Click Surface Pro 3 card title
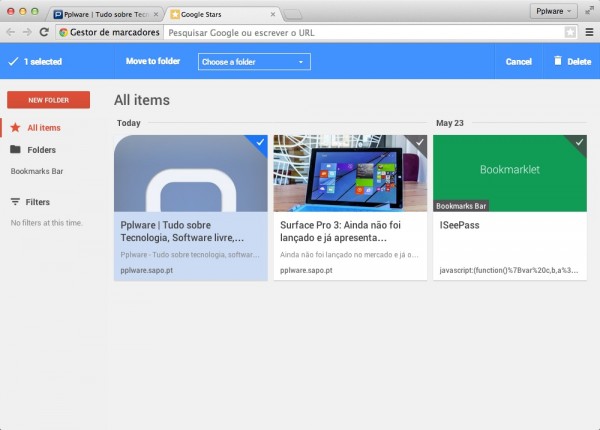 340,231
